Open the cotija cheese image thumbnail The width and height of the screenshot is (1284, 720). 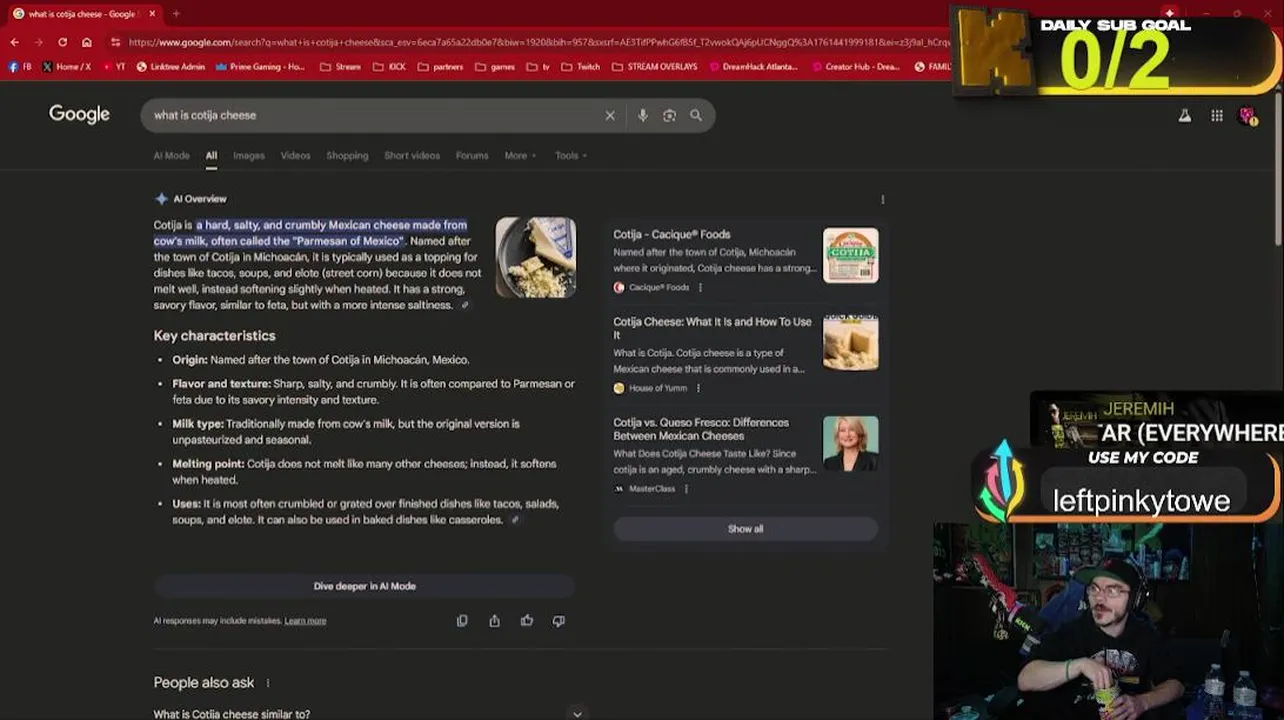536,257
